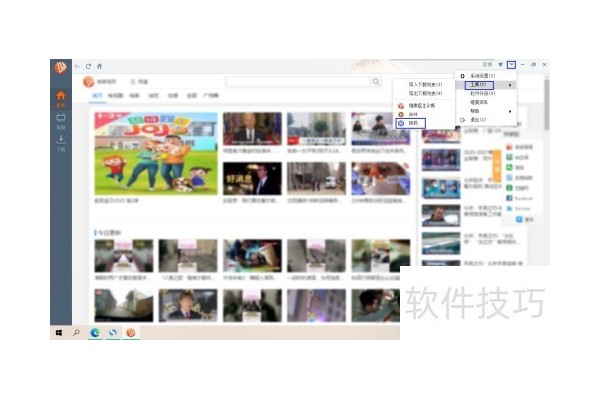Choose Exit (X) in the main menu
Viewport: 600px width, 400px height.
pos(478,120)
